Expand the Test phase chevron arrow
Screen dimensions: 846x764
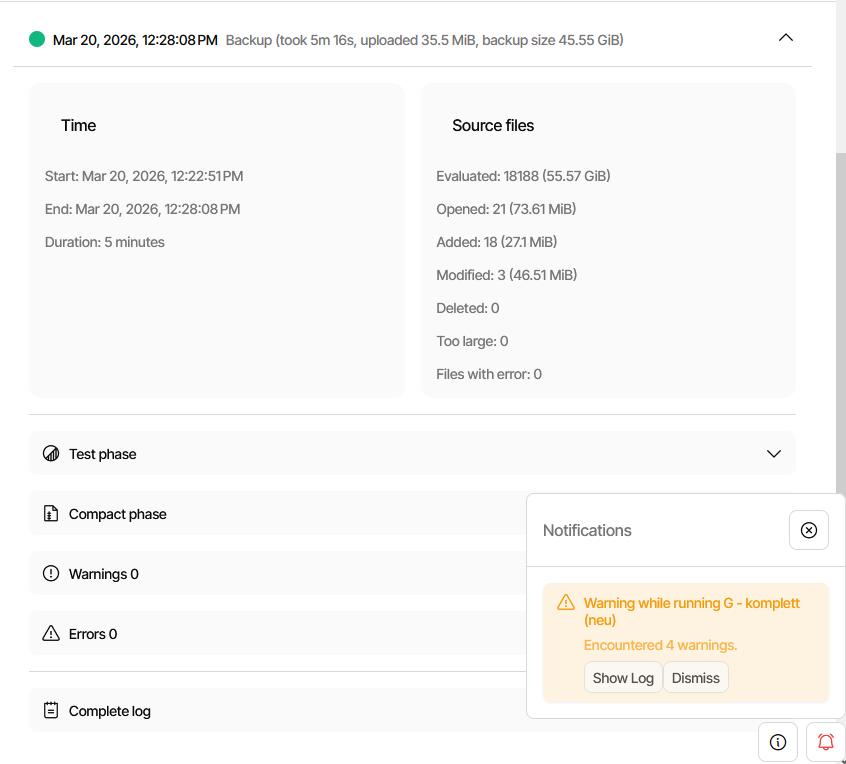773,454
